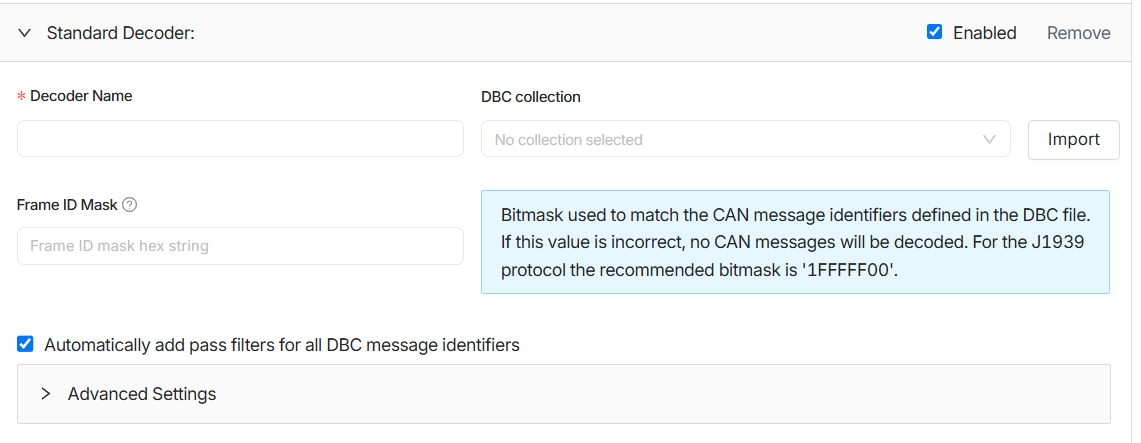Collapse the Standard Decoder section chevron
This screenshot has width=1141, height=443.
pyautogui.click(x=25, y=33)
